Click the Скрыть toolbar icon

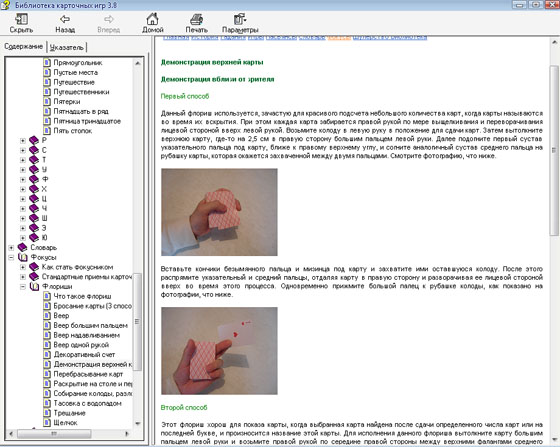pos(21,23)
